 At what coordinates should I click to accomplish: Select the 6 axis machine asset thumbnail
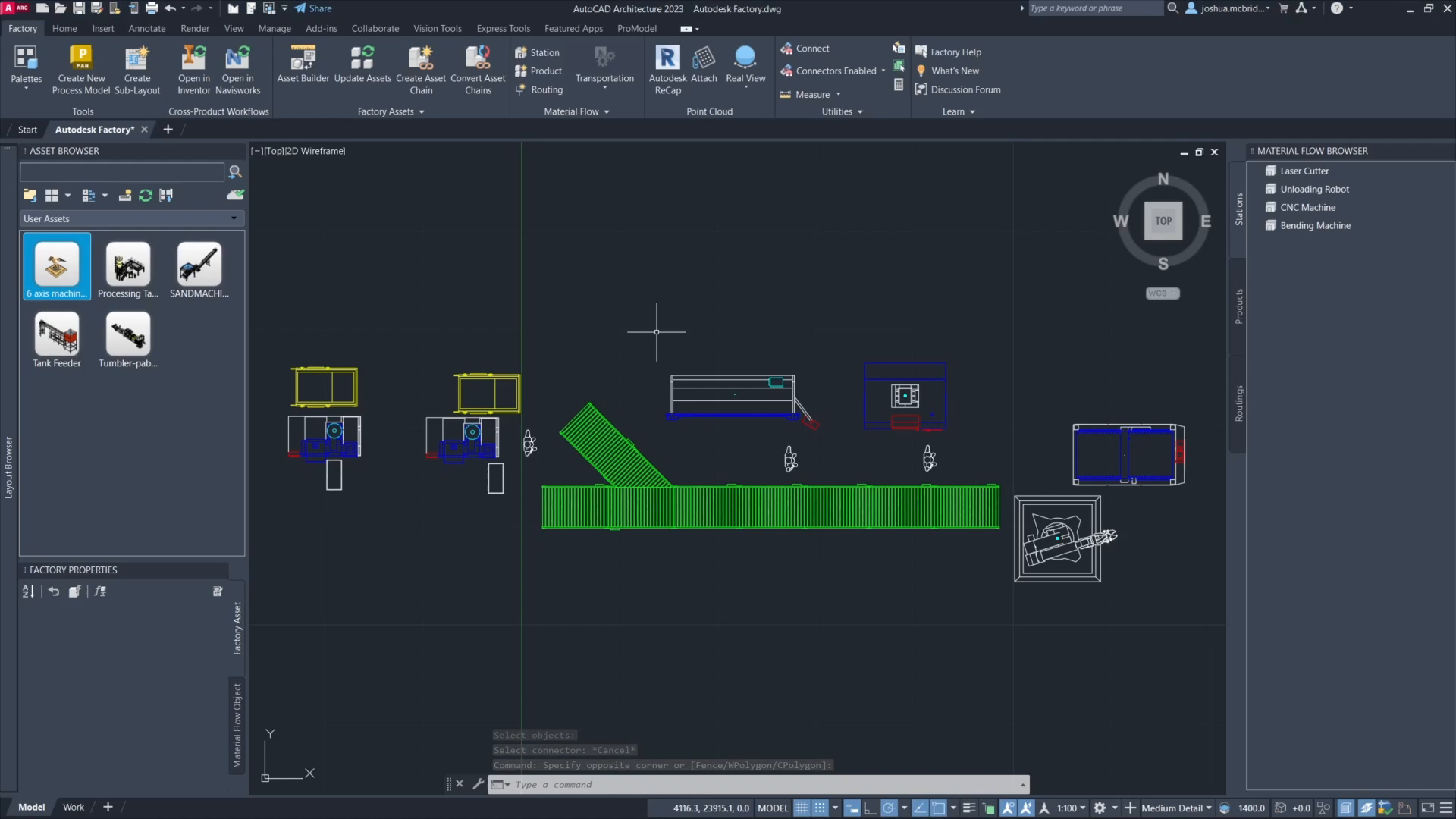click(56, 266)
